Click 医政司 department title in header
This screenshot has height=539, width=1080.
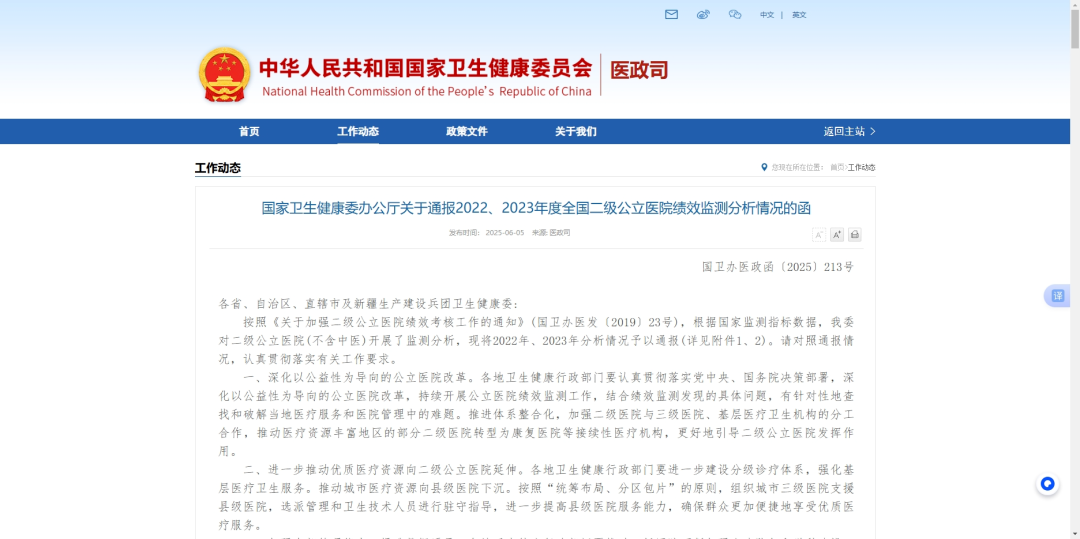tap(640, 70)
